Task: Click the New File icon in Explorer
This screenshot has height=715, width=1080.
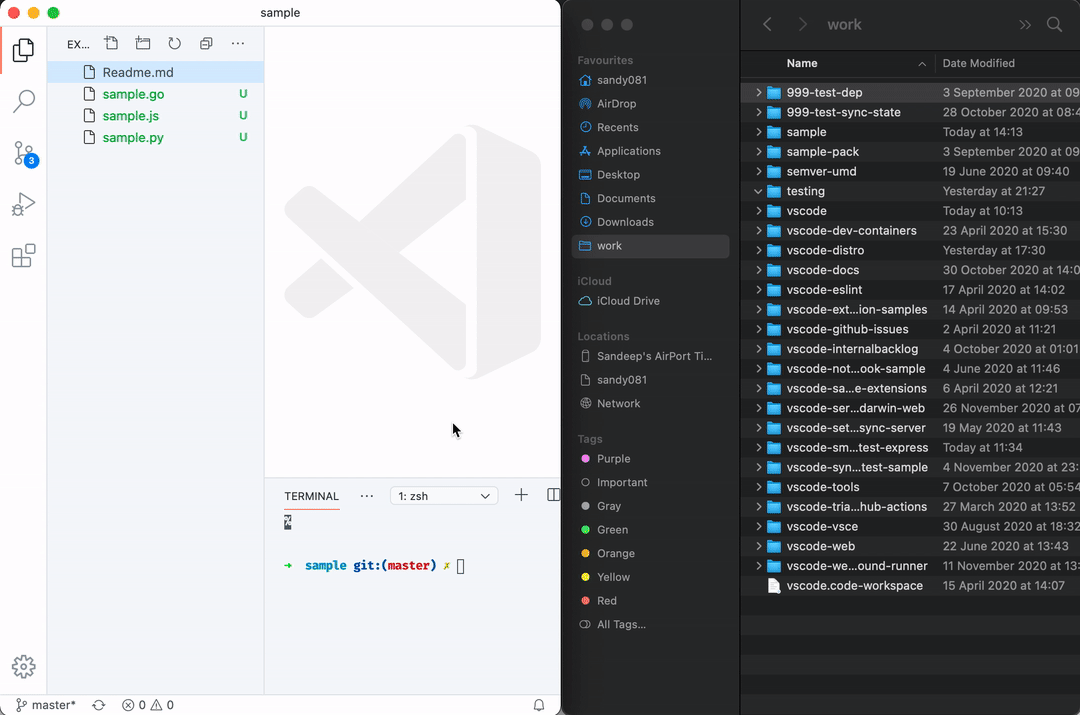Action: click(x=111, y=43)
